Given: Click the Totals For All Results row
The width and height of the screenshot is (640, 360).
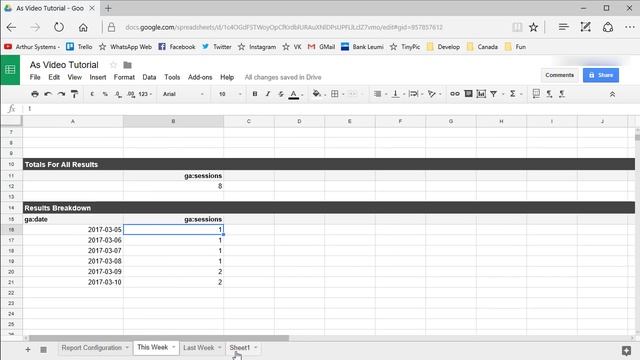Looking at the screenshot, I should click(329, 164).
